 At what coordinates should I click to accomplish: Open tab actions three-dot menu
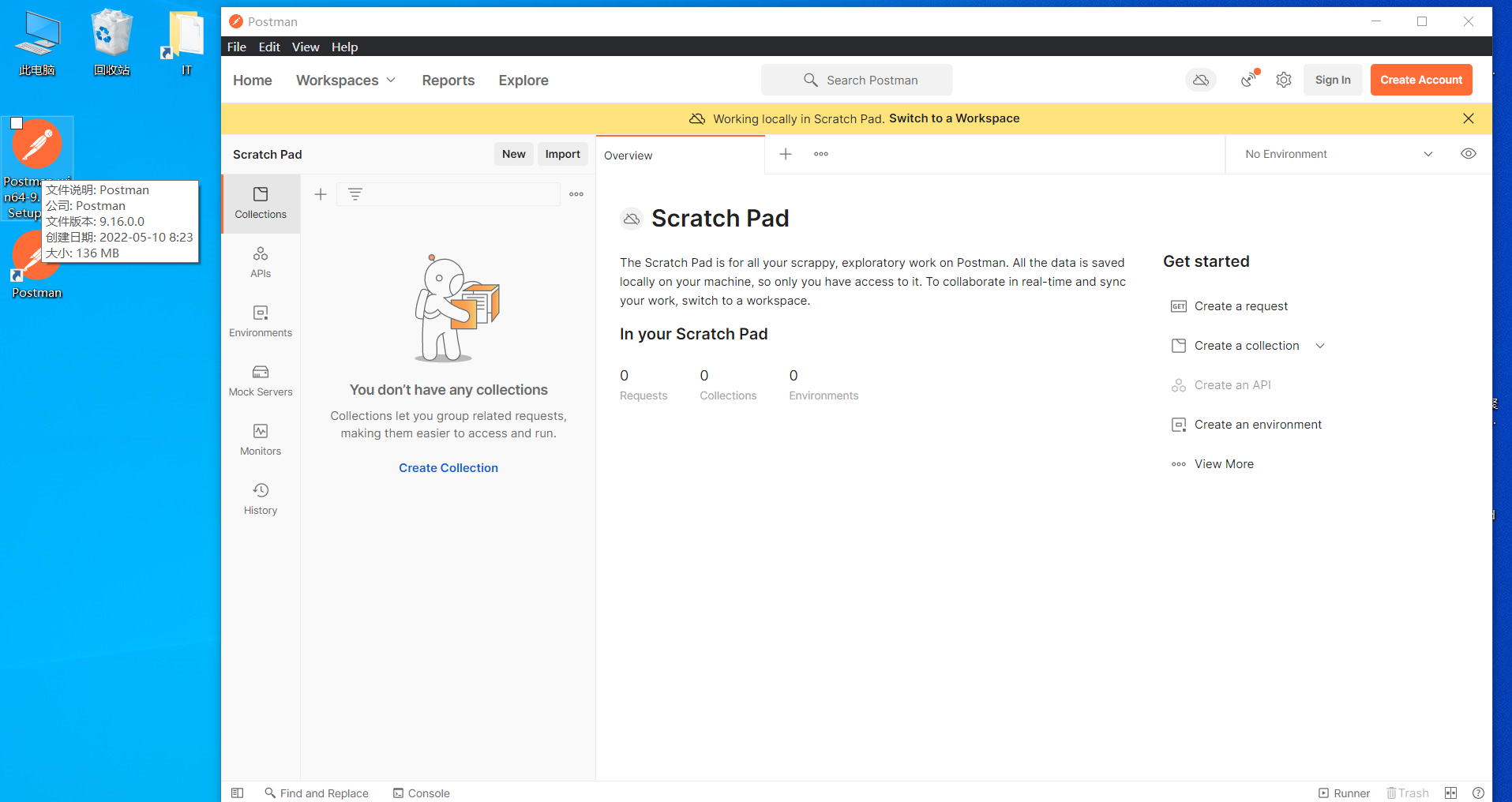[x=821, y=154]
